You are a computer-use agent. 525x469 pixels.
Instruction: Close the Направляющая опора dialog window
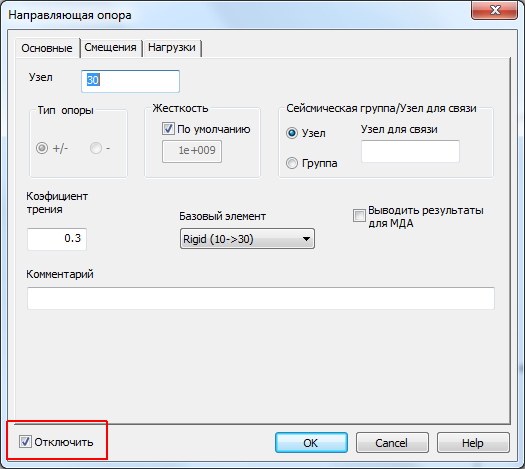495,10
